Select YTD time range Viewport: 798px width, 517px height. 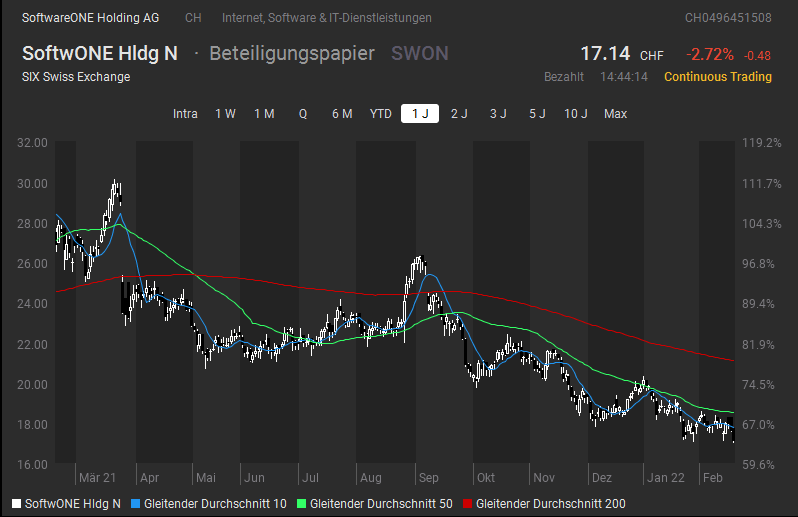tap(381, 113)
